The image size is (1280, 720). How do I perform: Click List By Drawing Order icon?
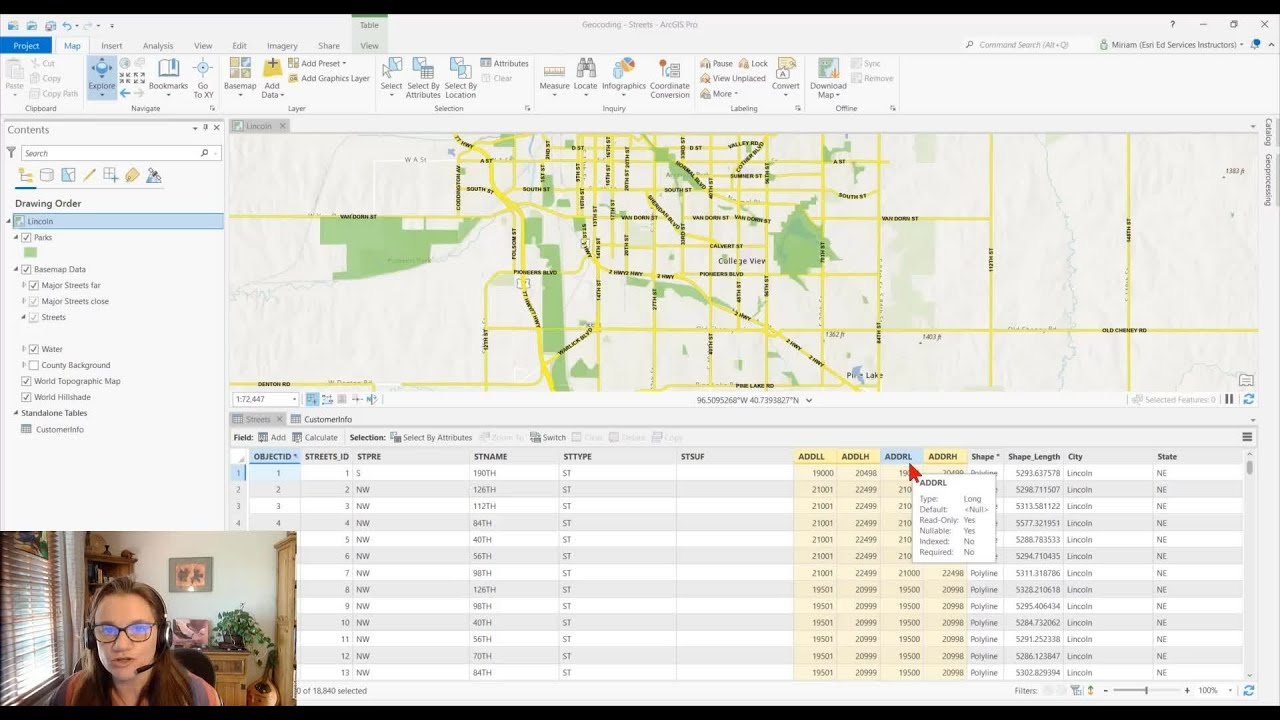point(26,175)
